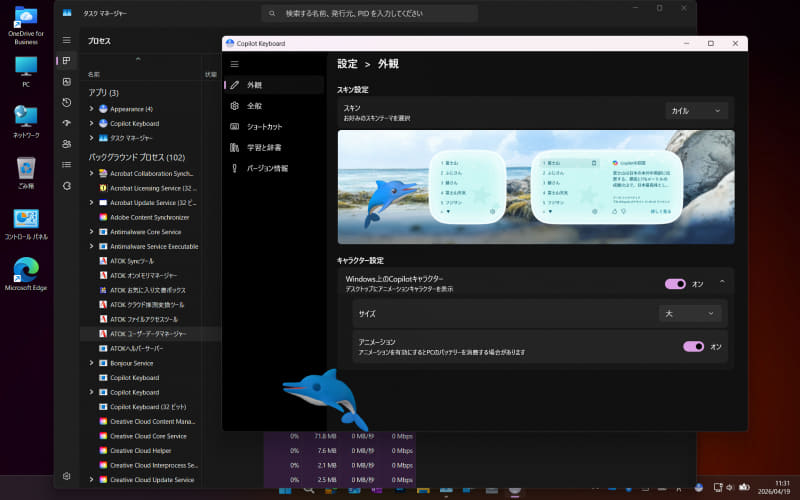Select OneDrive for Business desktop icon
Image resolution: width=800 pixels, height=500 pixels.
tap(26, 26)
